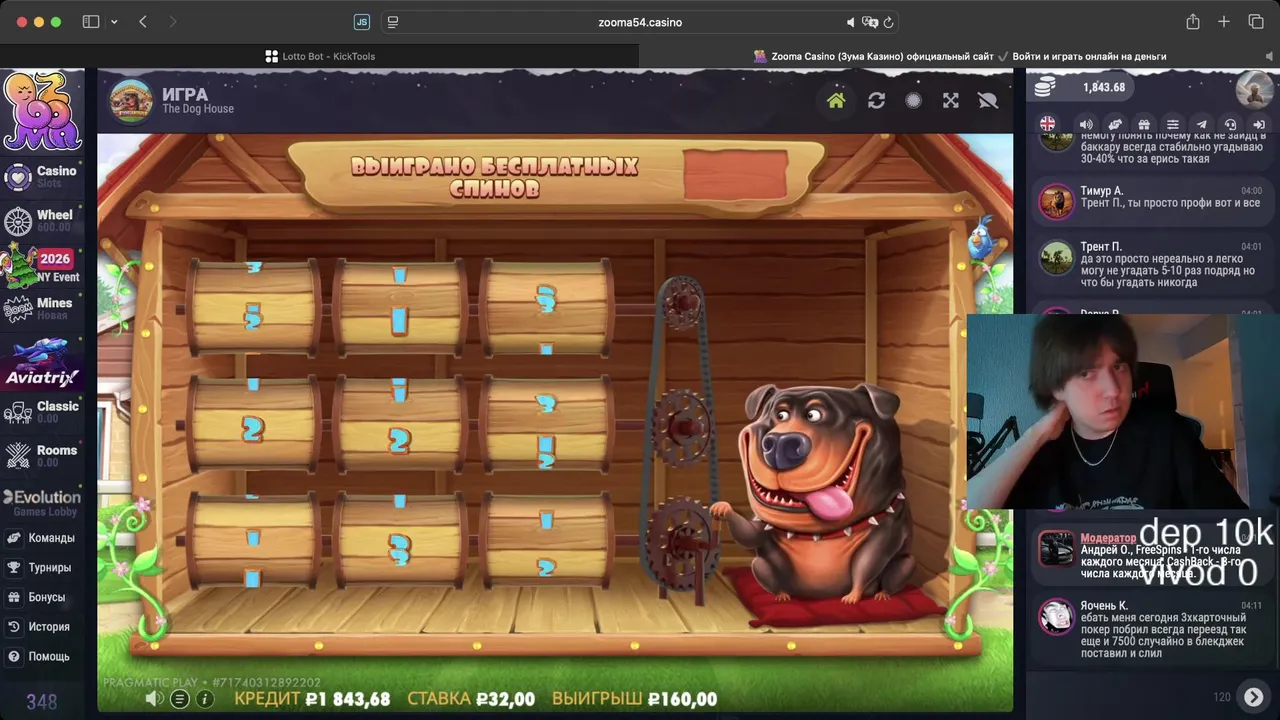The width and height of the screenshot is (1280, 720).
Task: Open Casino Slots section
Action: click(x=42, y=177)
